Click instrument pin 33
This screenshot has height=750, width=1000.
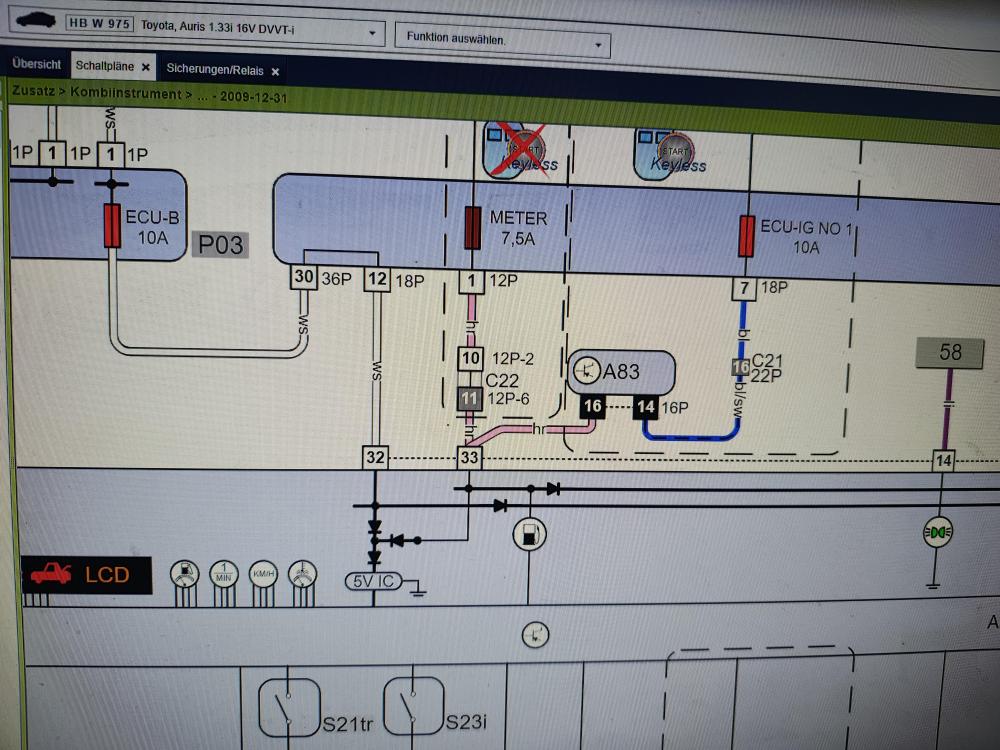(x=469, y=457)
